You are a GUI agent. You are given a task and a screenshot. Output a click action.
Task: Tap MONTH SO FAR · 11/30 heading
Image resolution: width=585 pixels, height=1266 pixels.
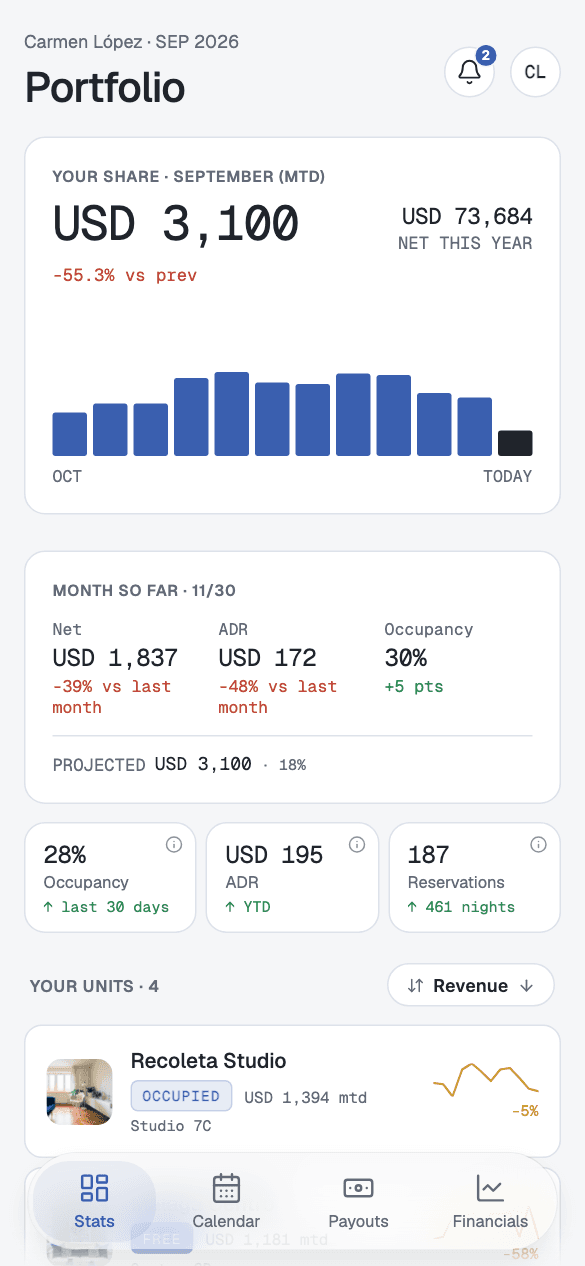pos(144,591)
